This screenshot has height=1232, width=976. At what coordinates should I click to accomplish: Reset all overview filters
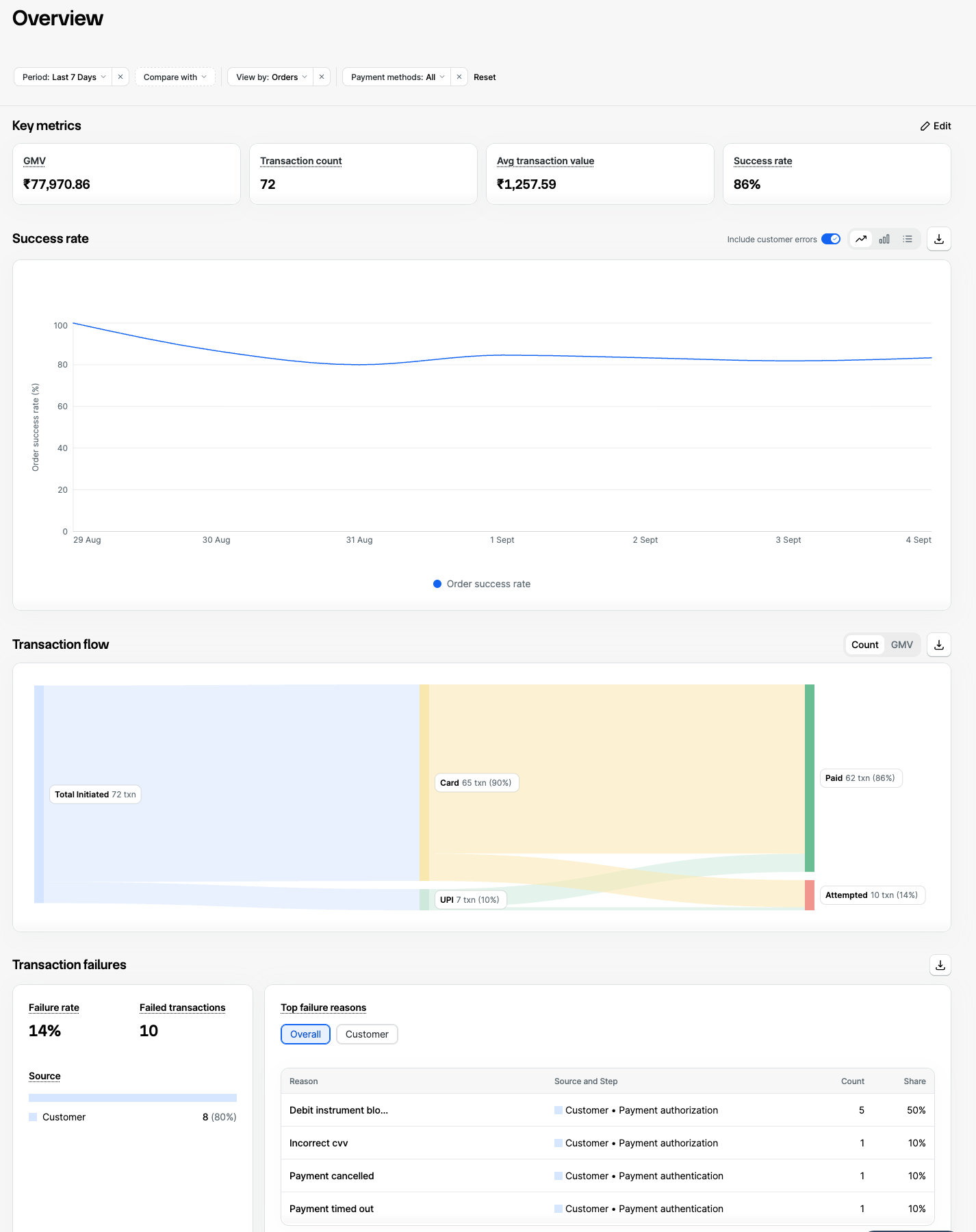coord(485,77)
